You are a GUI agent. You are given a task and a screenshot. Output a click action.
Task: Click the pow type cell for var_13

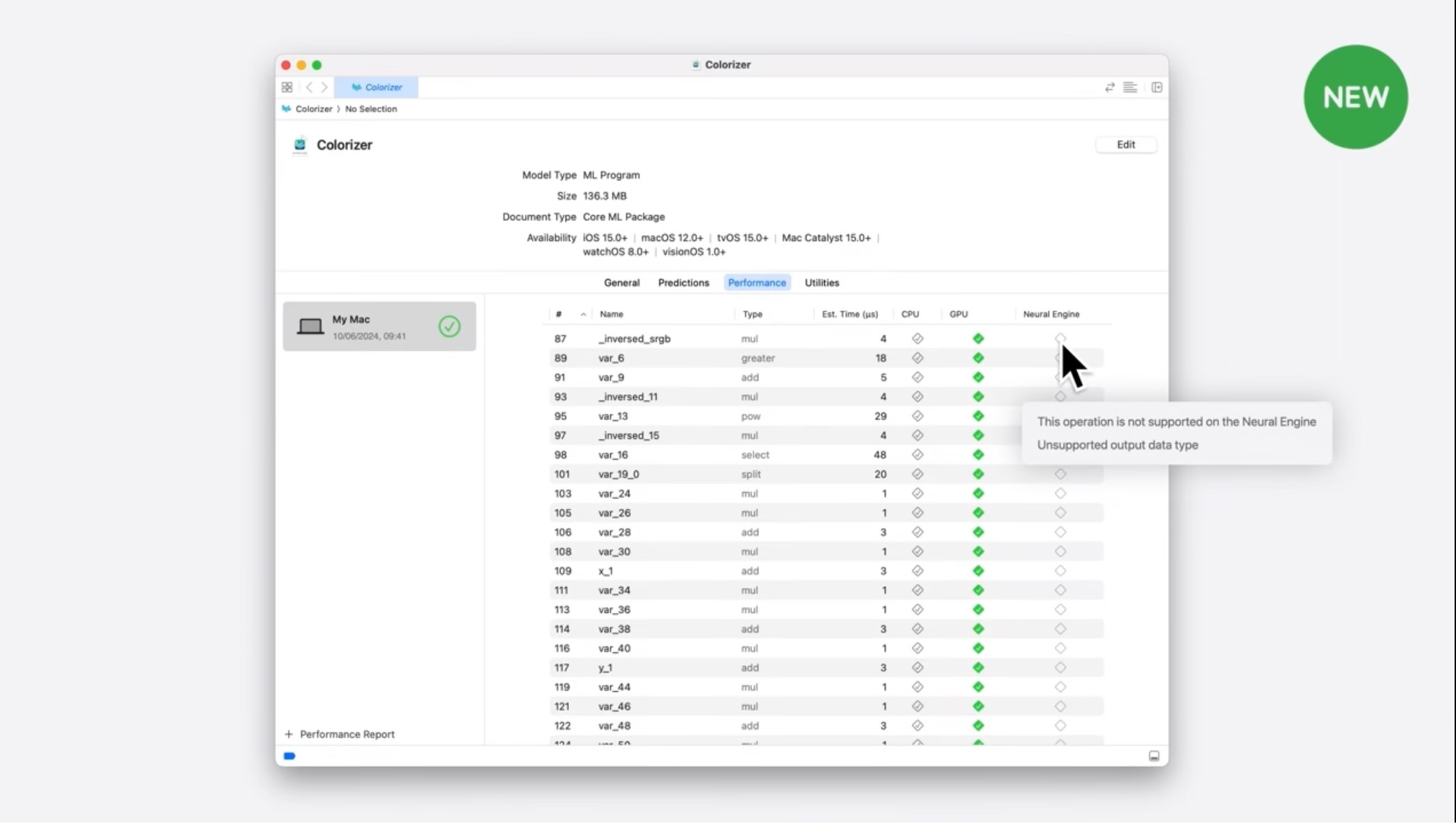pos(751,417)
